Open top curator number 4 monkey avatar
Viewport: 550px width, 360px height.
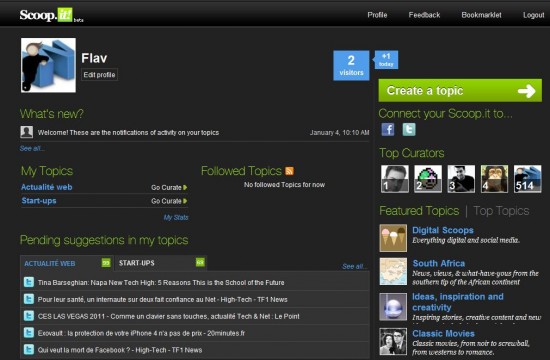tap(494, 179)
